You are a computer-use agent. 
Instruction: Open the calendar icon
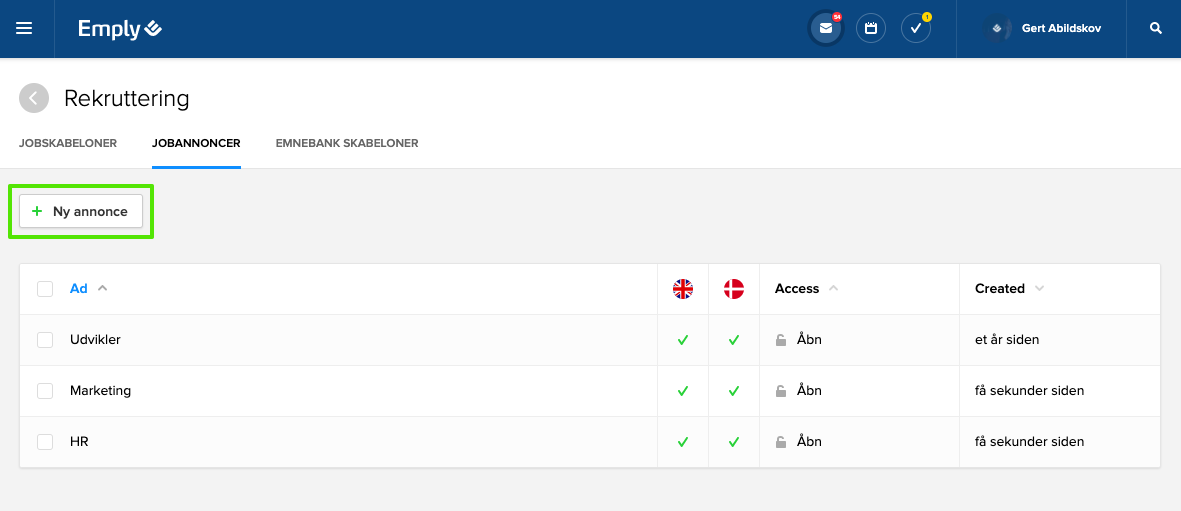(871, 29)
